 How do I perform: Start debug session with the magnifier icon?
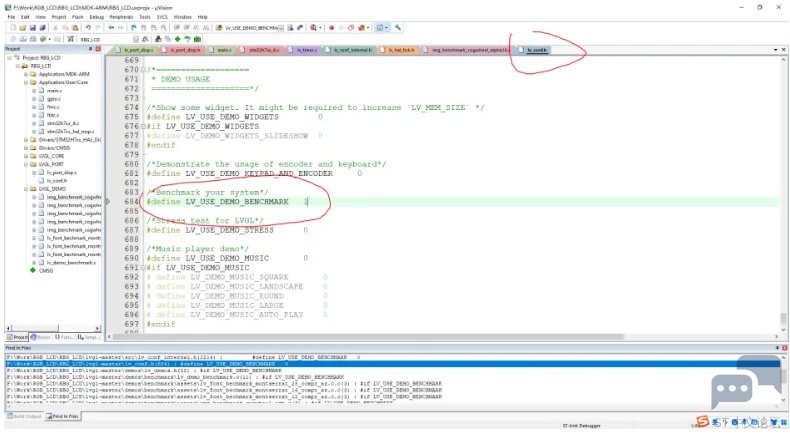[x=312, y=28]
